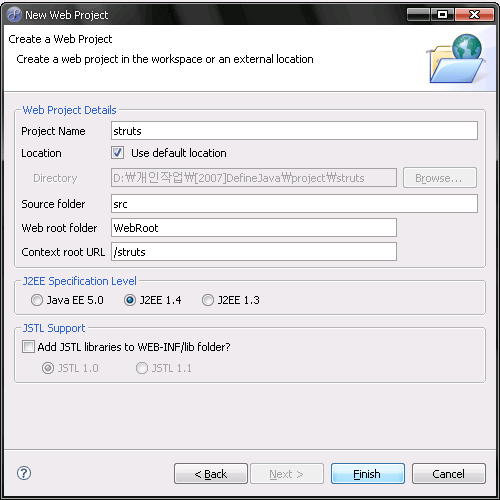Click the MyEclipse window title icon
The width and height of the screenshot is (500, 500).
pyautogui.click(x=14, y=15)
